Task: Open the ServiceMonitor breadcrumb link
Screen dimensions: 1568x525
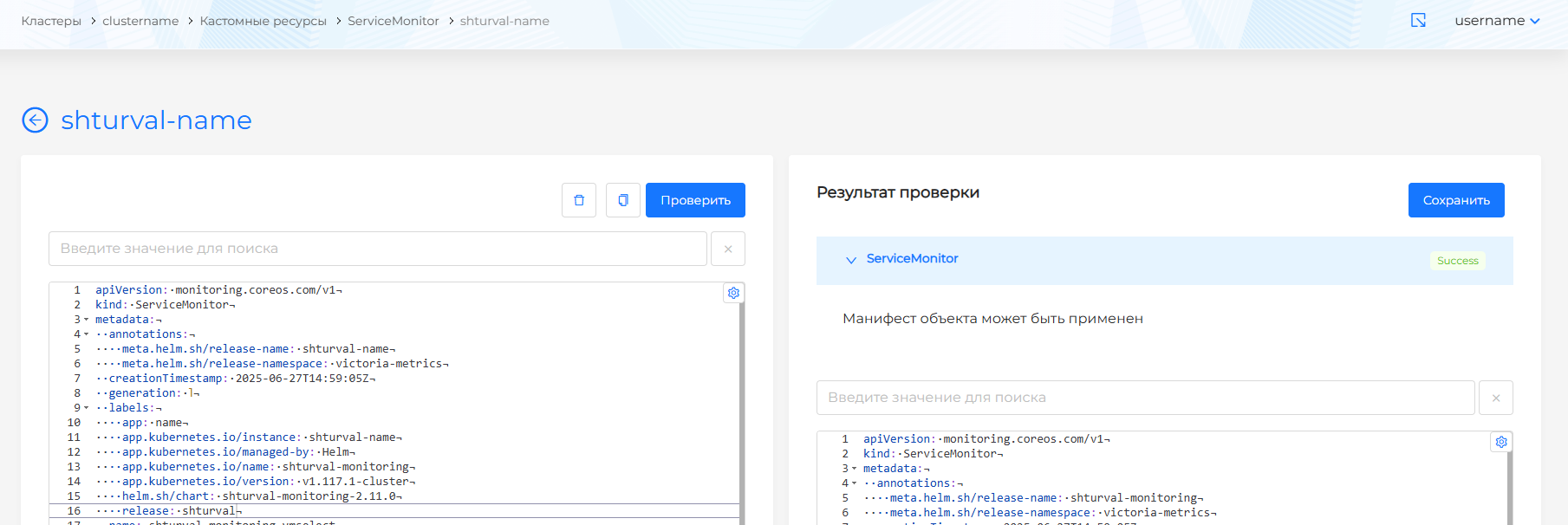Action: point(393,21)
